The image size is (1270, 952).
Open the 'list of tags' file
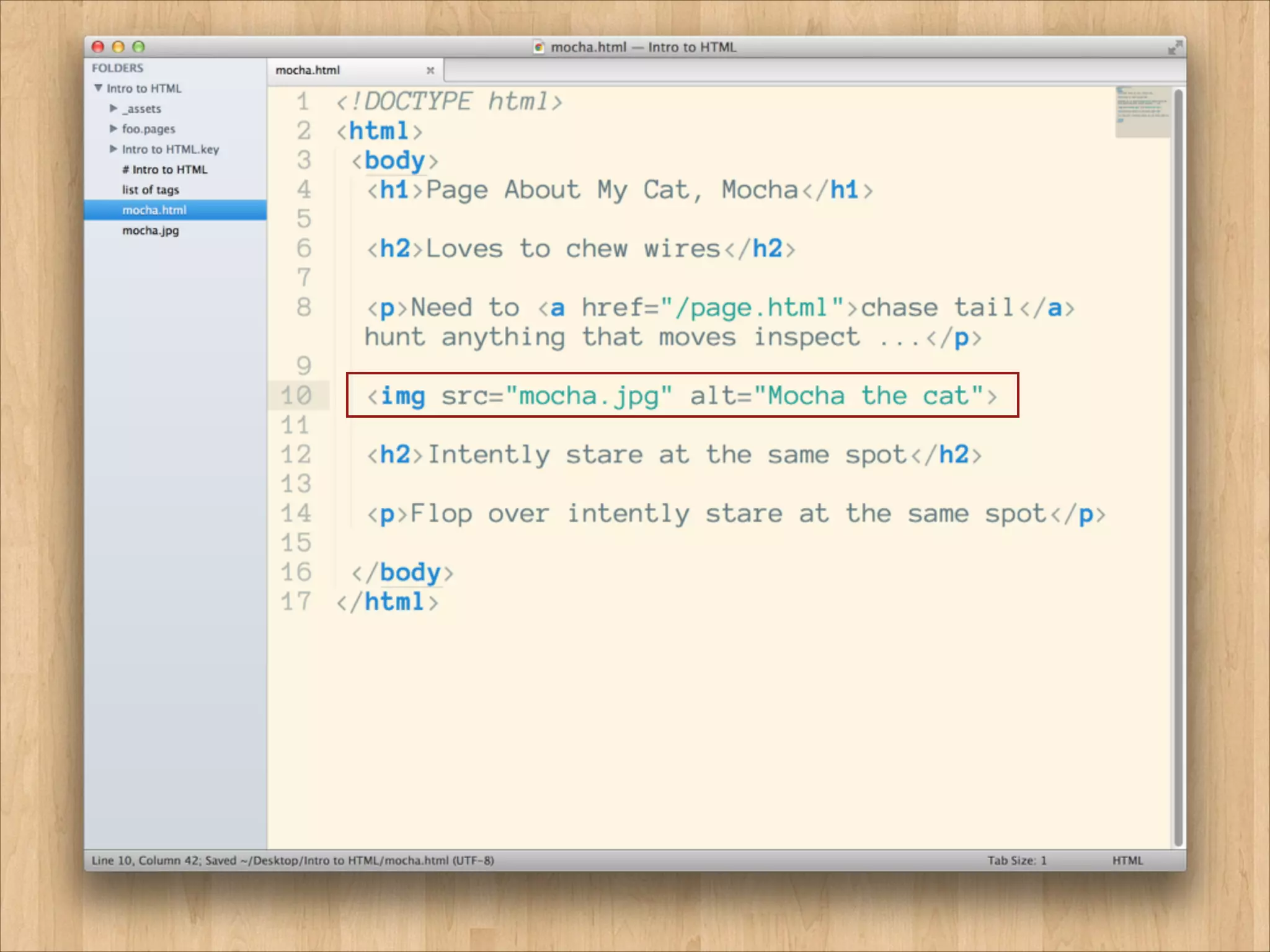tap(151, 190)
